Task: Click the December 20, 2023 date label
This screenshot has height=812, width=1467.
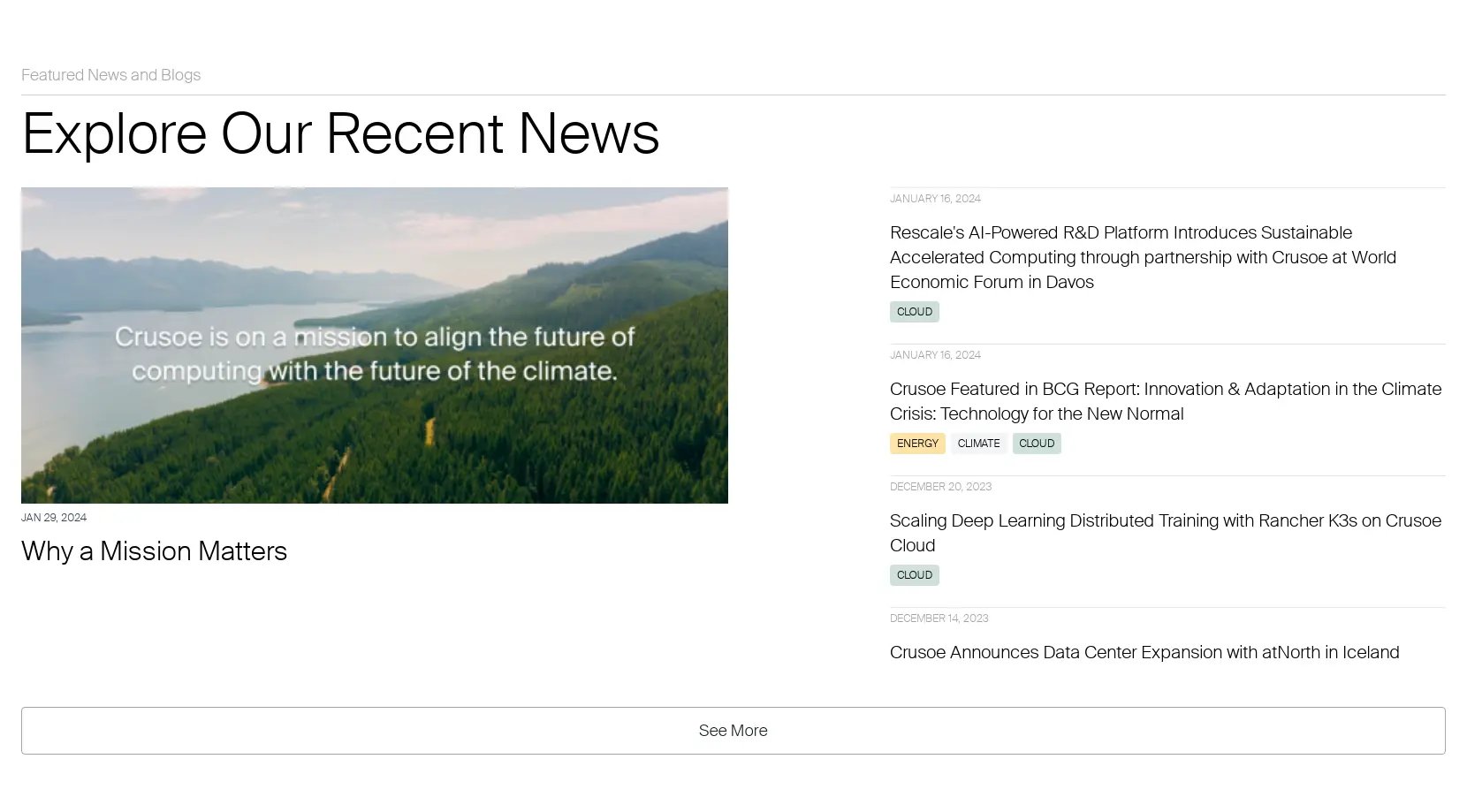Action: click(x=940, y=487)
